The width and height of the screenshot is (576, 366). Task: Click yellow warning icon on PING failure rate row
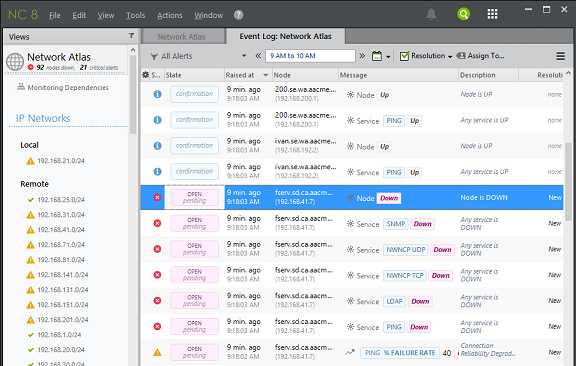point(157,352)
